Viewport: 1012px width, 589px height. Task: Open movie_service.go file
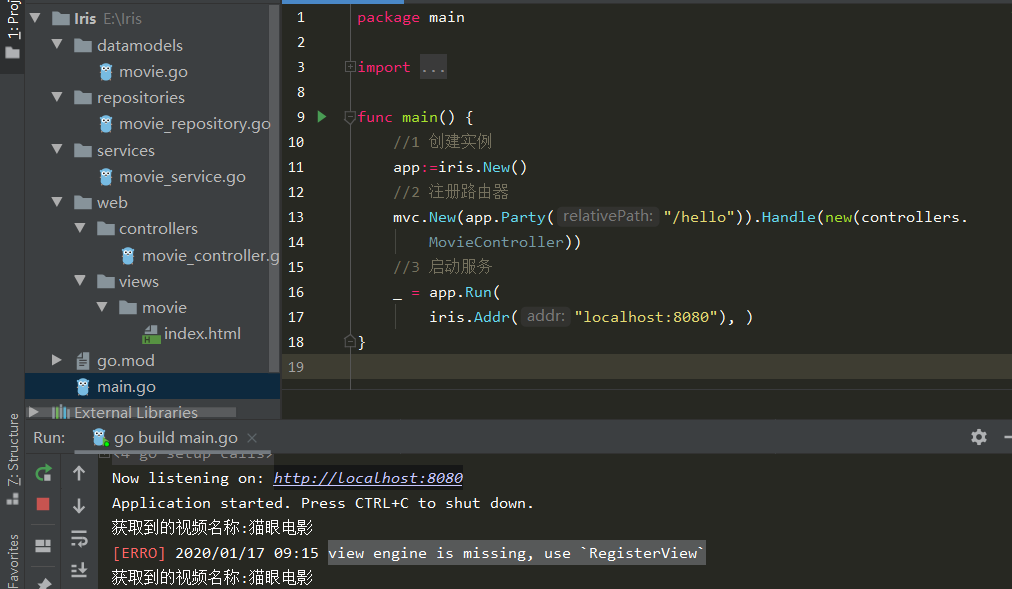pos(182,177)
